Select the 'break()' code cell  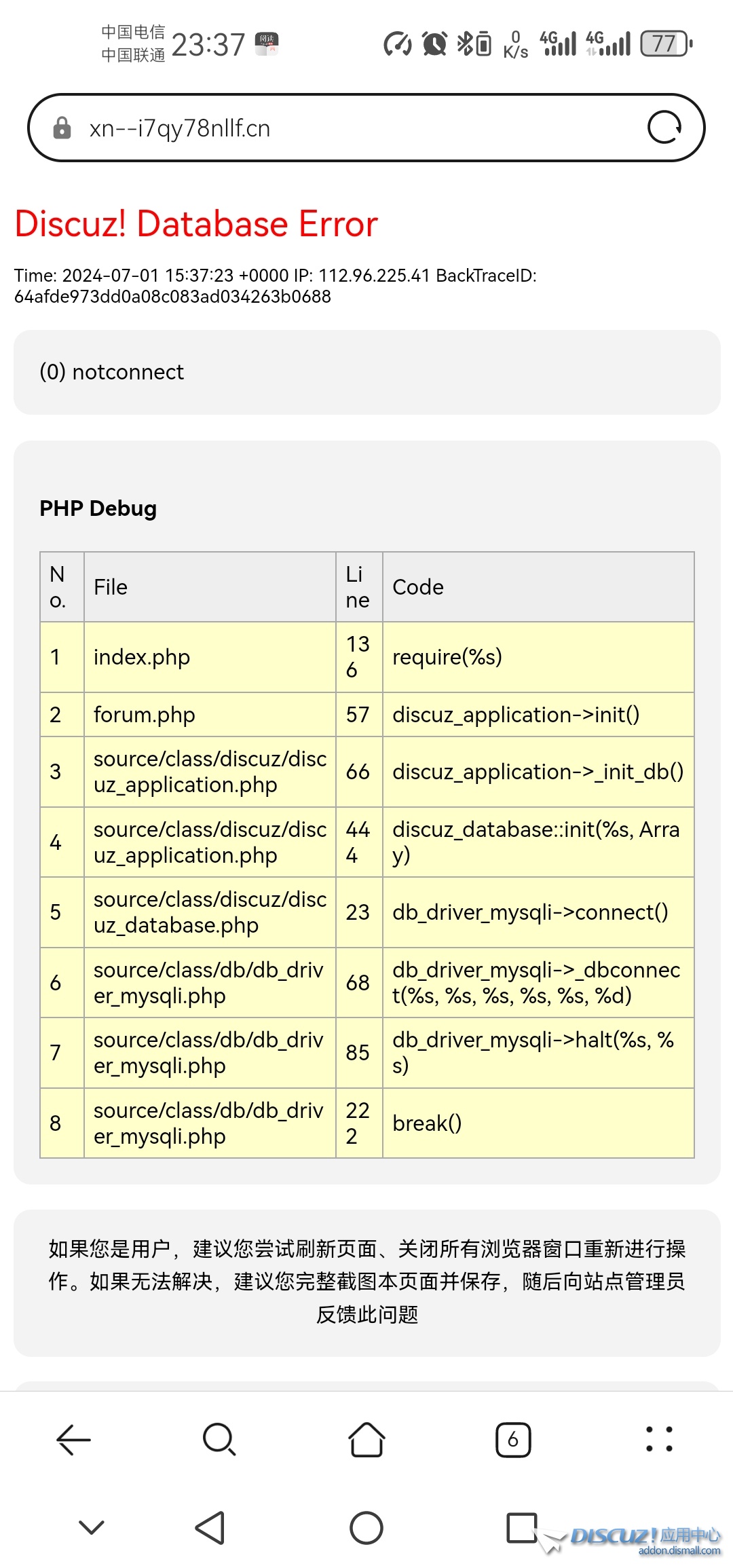[x=538, y=1123]
